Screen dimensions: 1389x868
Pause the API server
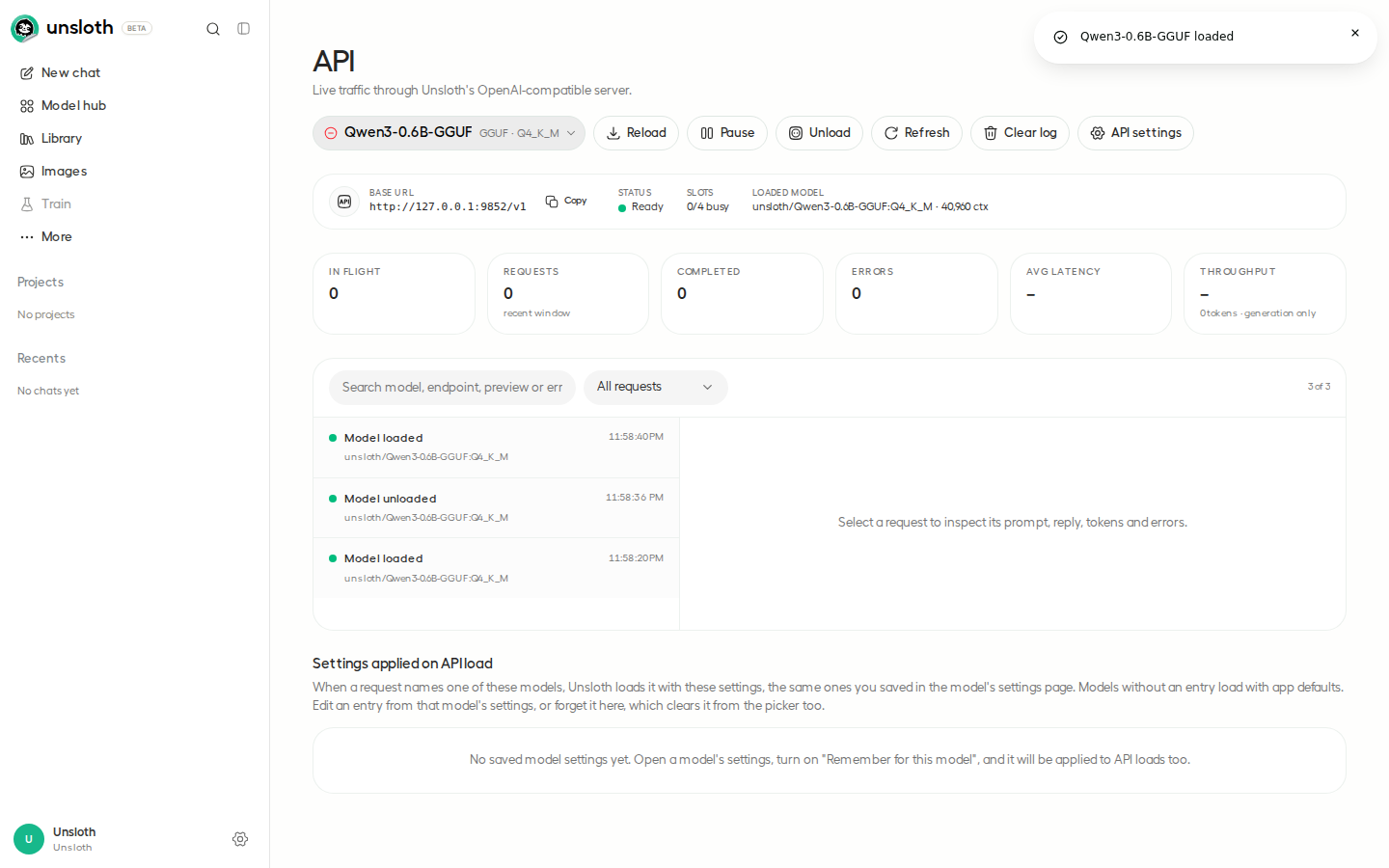coord(727,133)
